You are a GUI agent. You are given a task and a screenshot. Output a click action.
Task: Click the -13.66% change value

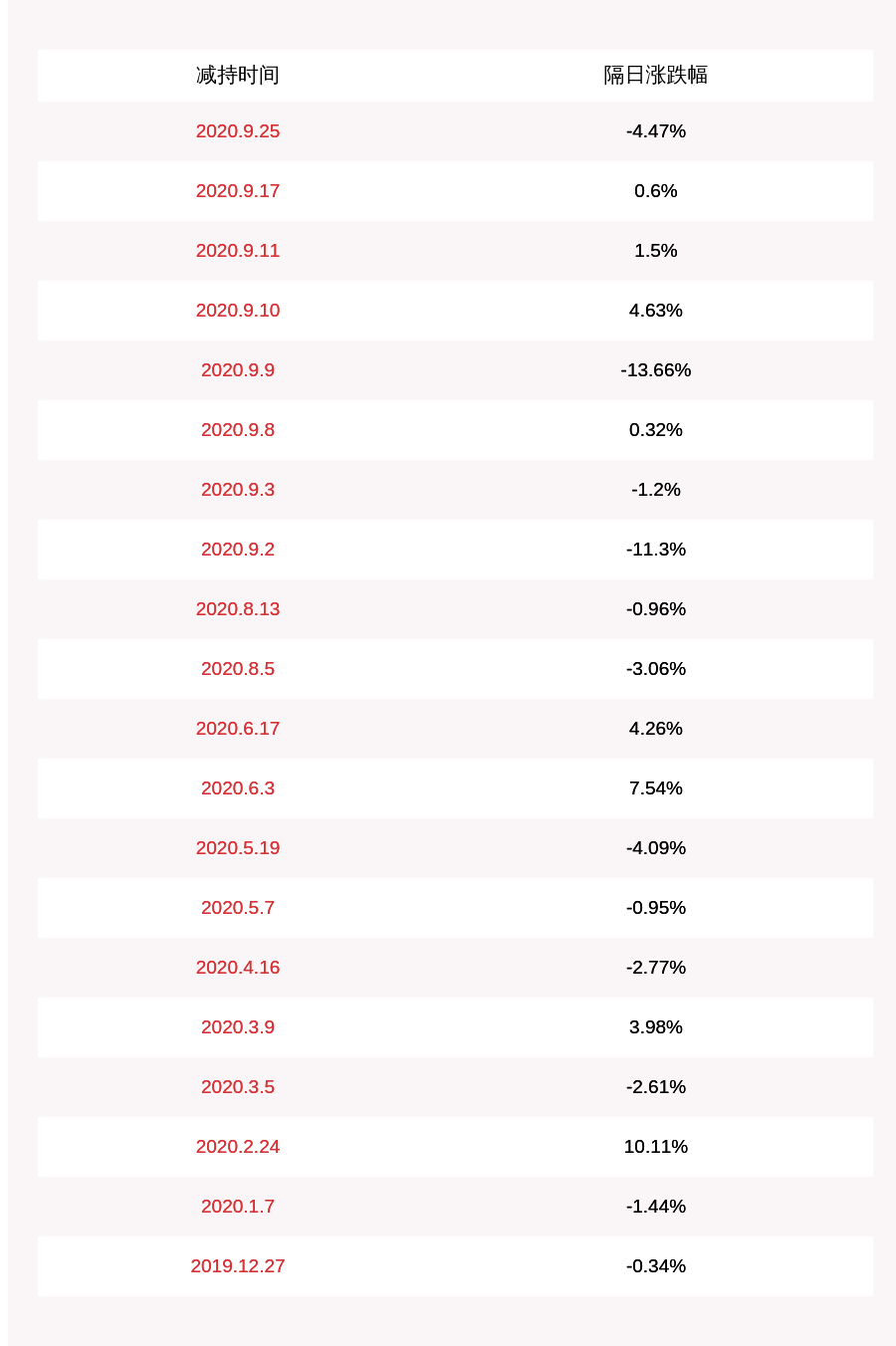pyautogui.click(x=655, y=370)
